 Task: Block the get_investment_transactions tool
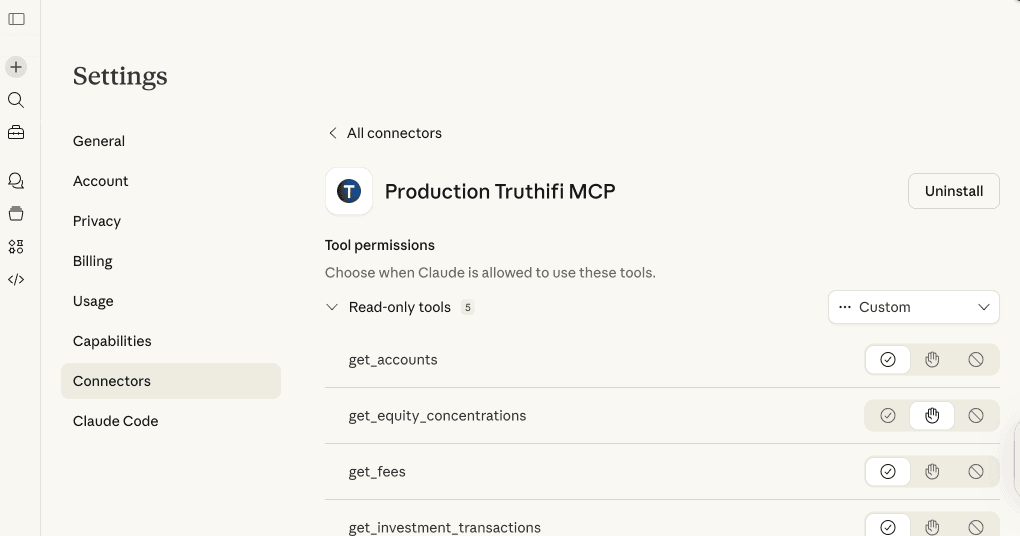pyautogui.click(x=976, y=527)
